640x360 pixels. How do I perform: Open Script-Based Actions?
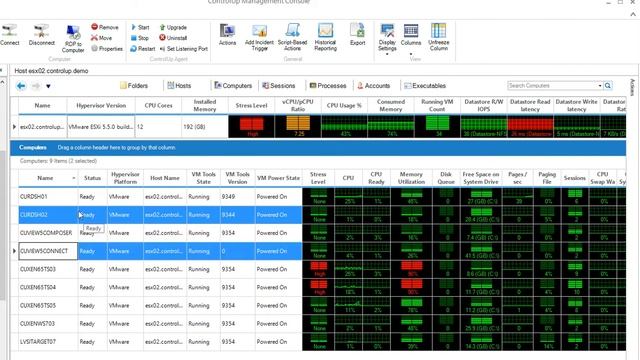pos(292,37)
